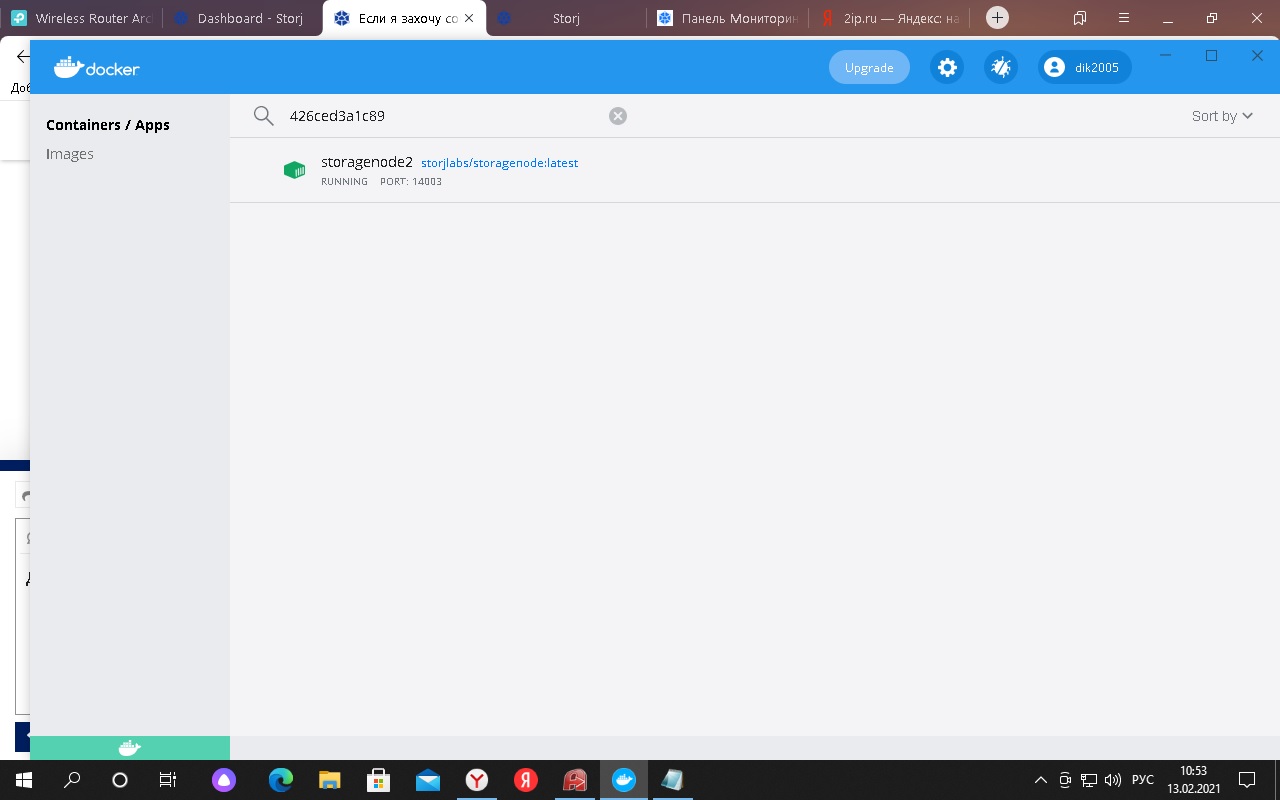Click the Docker whale logo in header
This screenshot has width=1280, height=800.
pos(97,68)
